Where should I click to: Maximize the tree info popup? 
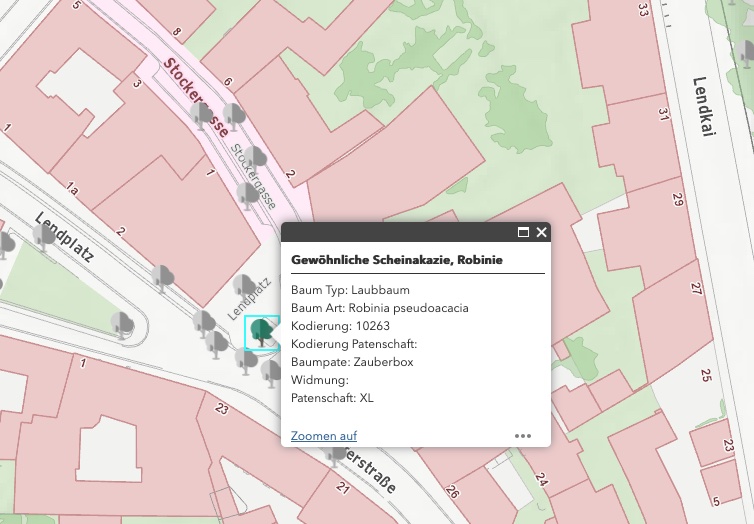(x=523, y=232)
